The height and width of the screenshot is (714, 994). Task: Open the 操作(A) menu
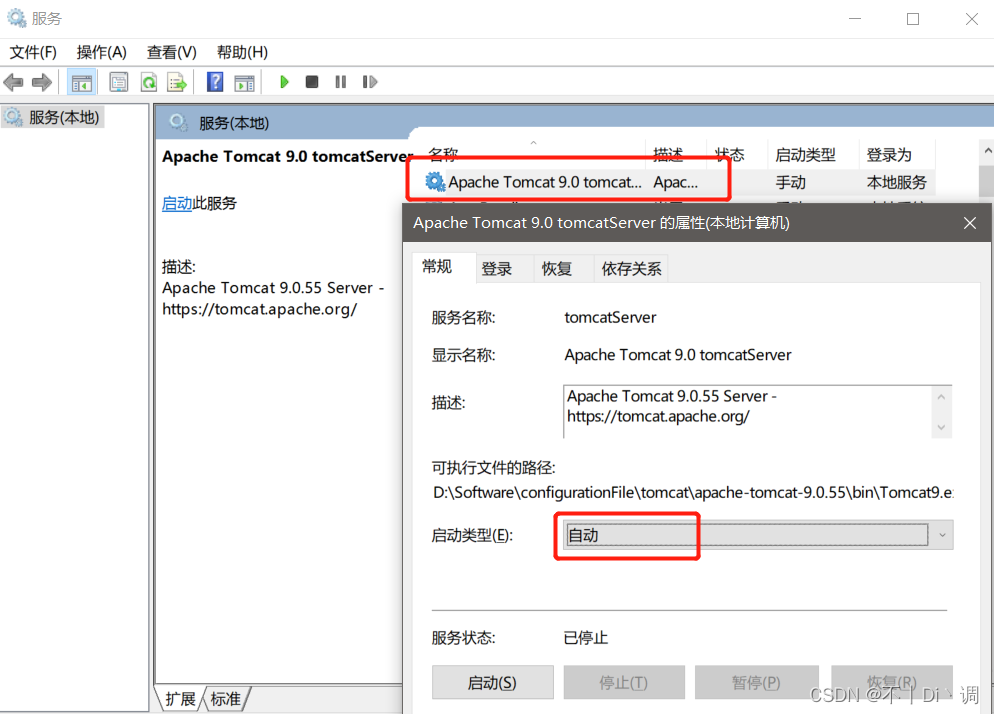pyautogui.click(x=101, y=52)
